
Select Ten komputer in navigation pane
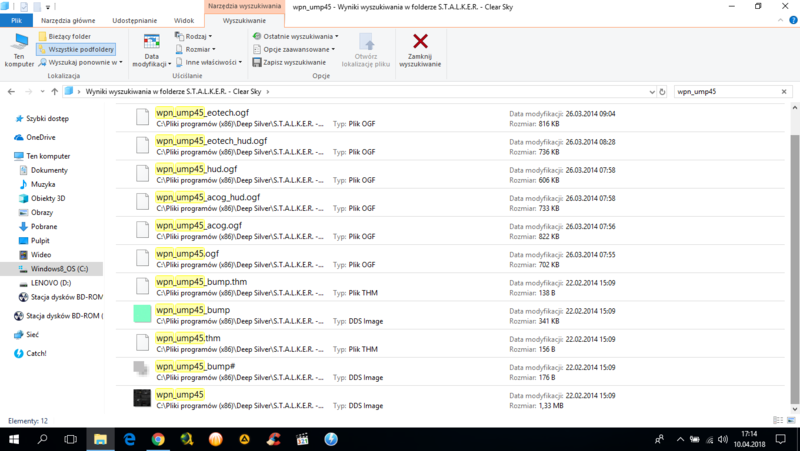tap(42, 156)
